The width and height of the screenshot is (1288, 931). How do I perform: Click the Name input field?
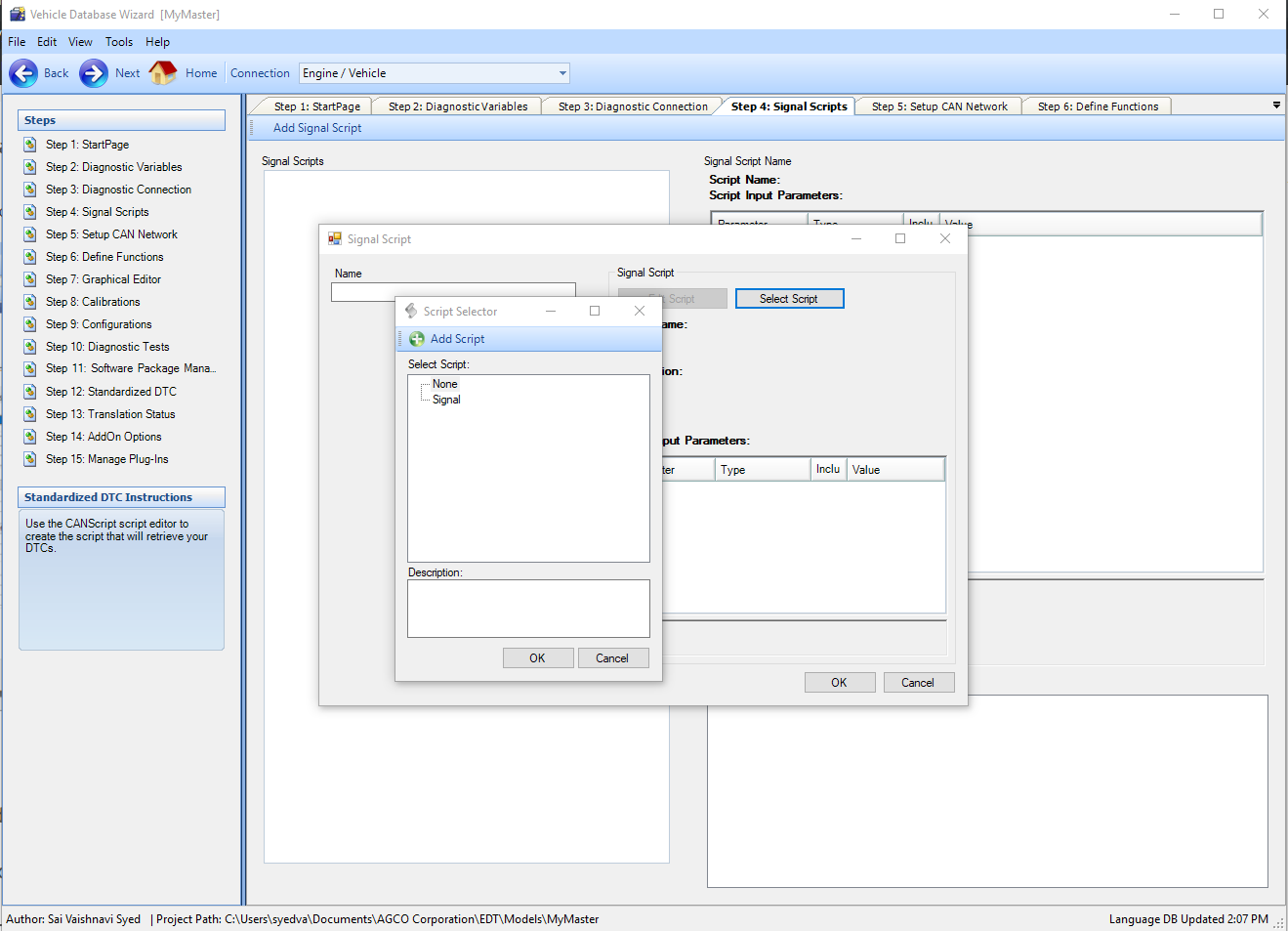click(x=453, y=292)
